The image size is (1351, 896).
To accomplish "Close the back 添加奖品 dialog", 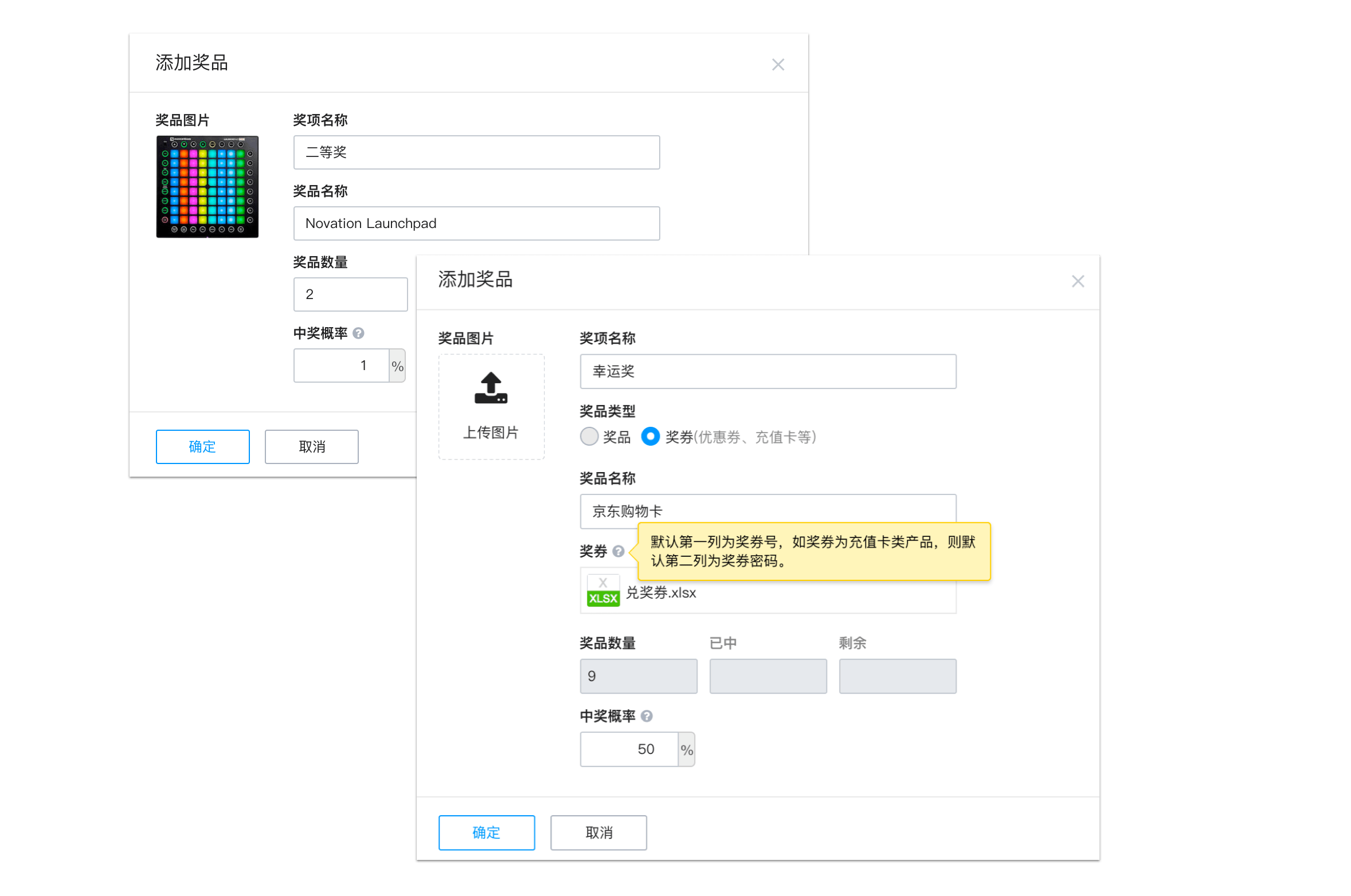I will [x=777, y=65].
